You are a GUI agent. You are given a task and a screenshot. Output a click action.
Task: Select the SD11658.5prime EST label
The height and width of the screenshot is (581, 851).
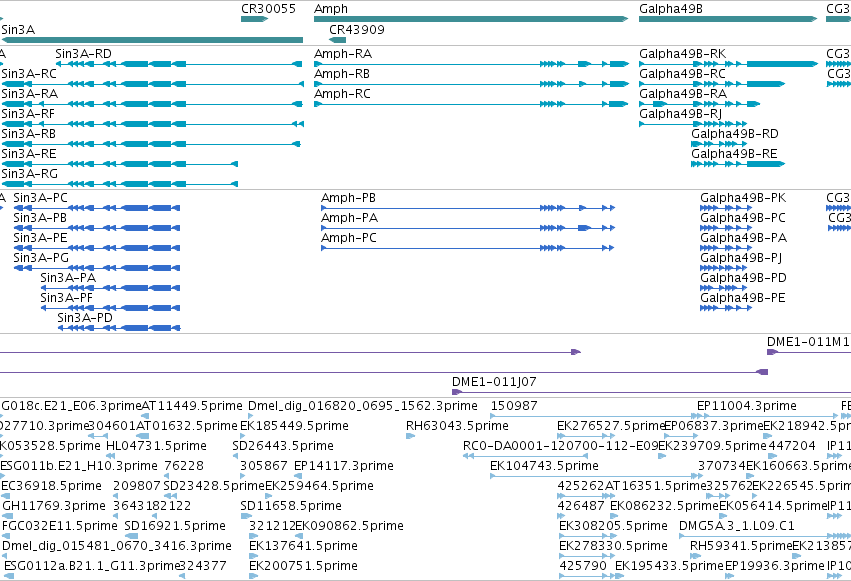click(291, 506)
